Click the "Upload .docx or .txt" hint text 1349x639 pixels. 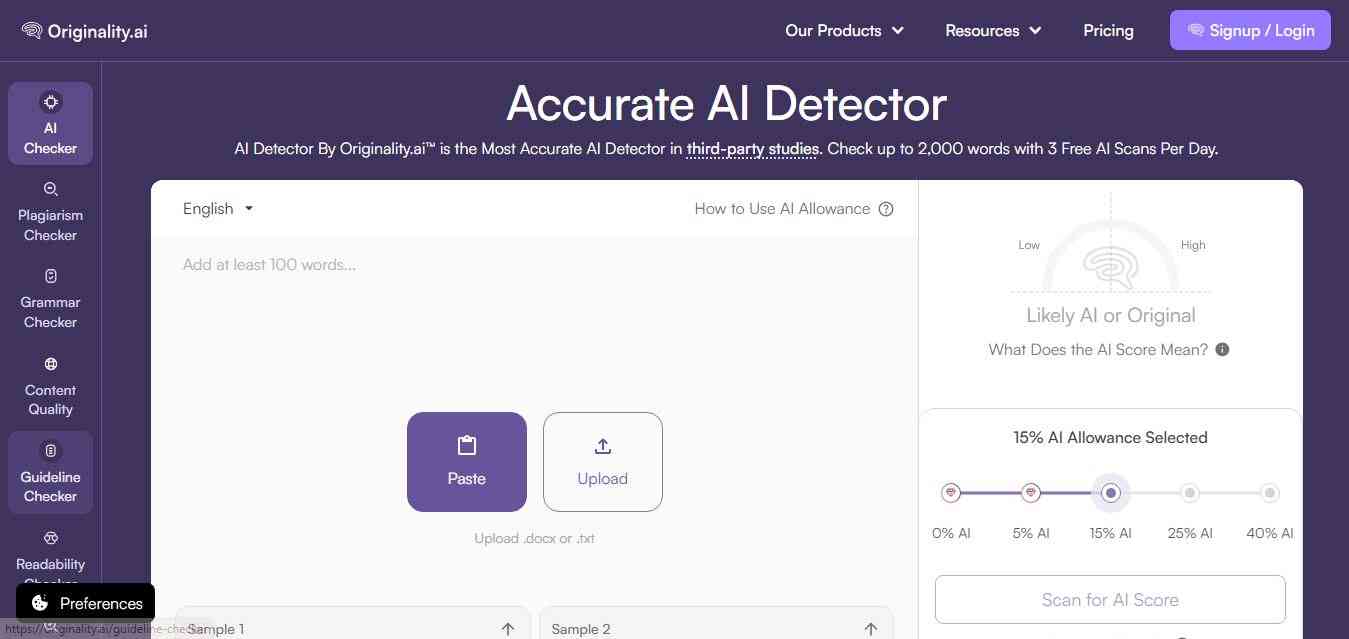[535, 538]
